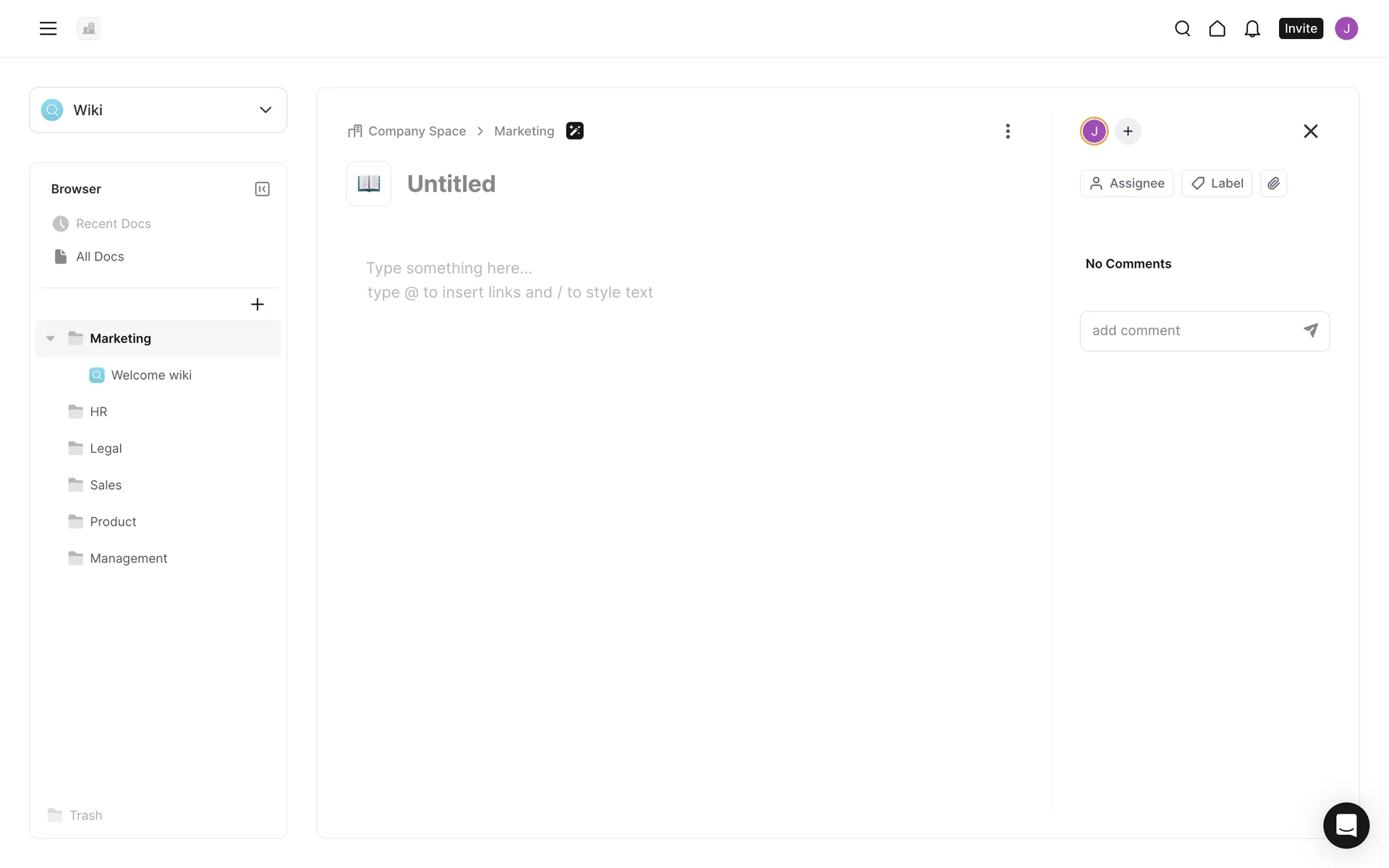This screenshot has width=1389, height=868.
Task: Open the hamburger main menu
Action: (x=48, y=28)
